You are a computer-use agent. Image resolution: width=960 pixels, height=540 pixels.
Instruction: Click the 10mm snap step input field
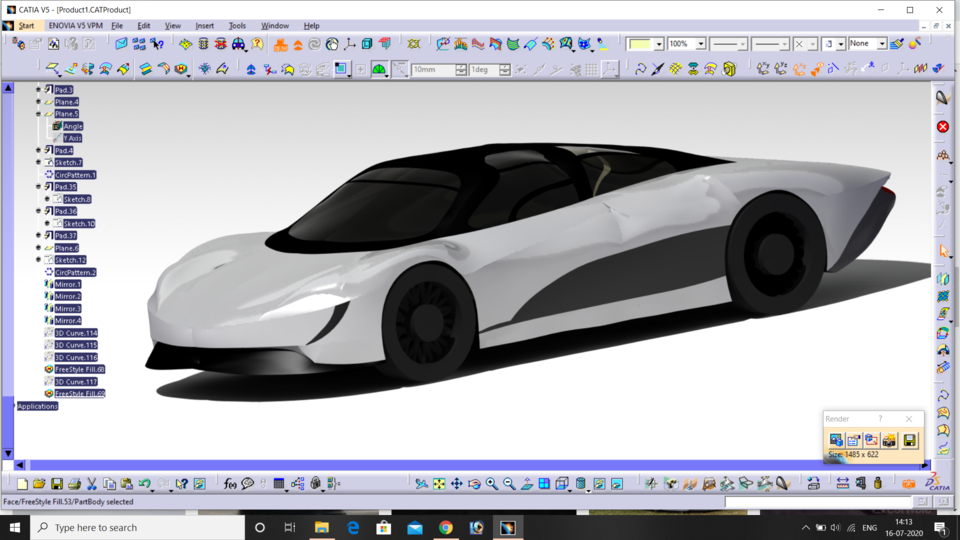click(432, 70)
